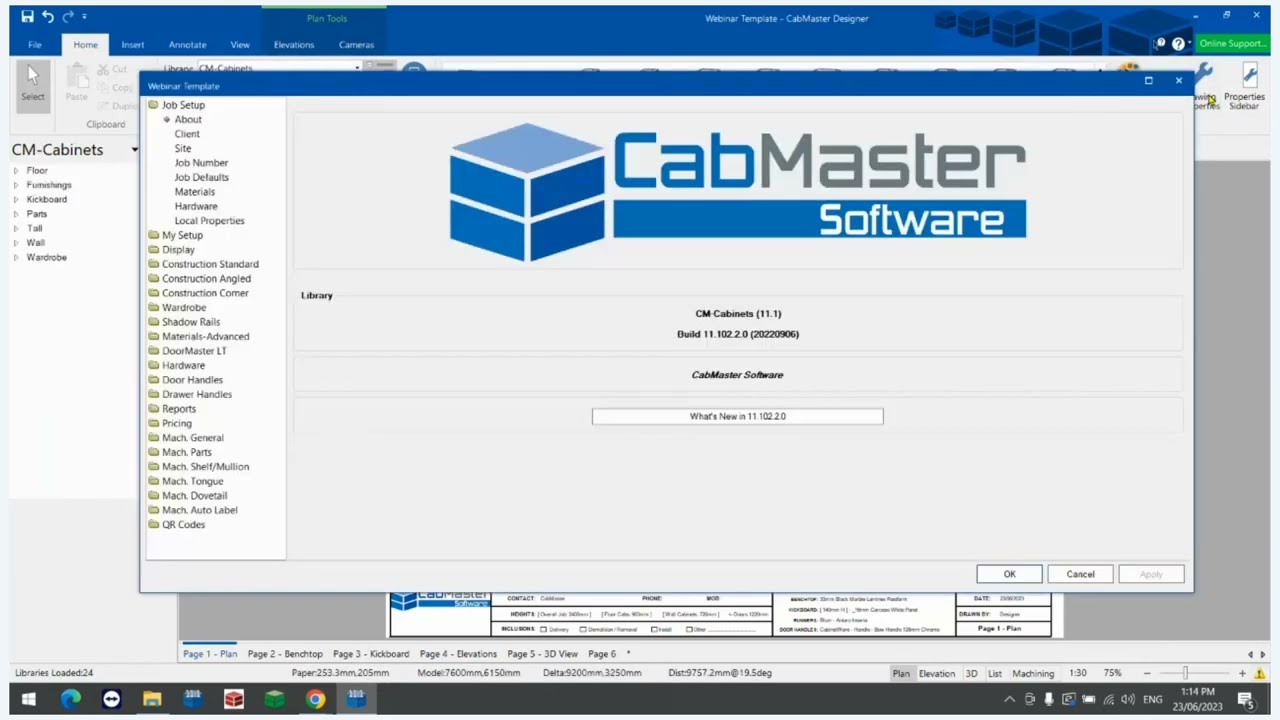The width and height of the screenshot is (1280, 720).
Task: Open quick access toolbar customize arrow
Action: tap(84, 17)
